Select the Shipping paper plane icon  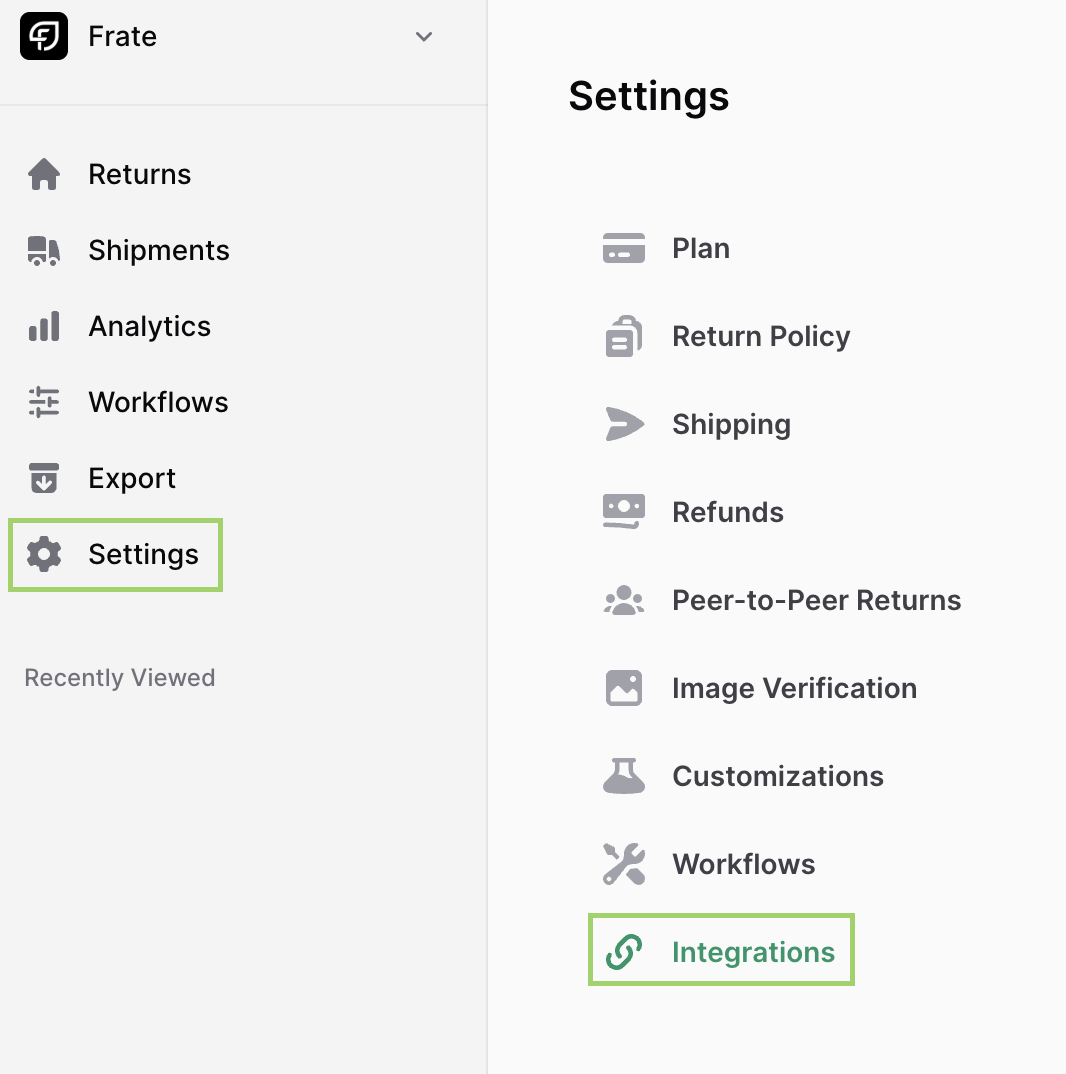click(624, 424)
